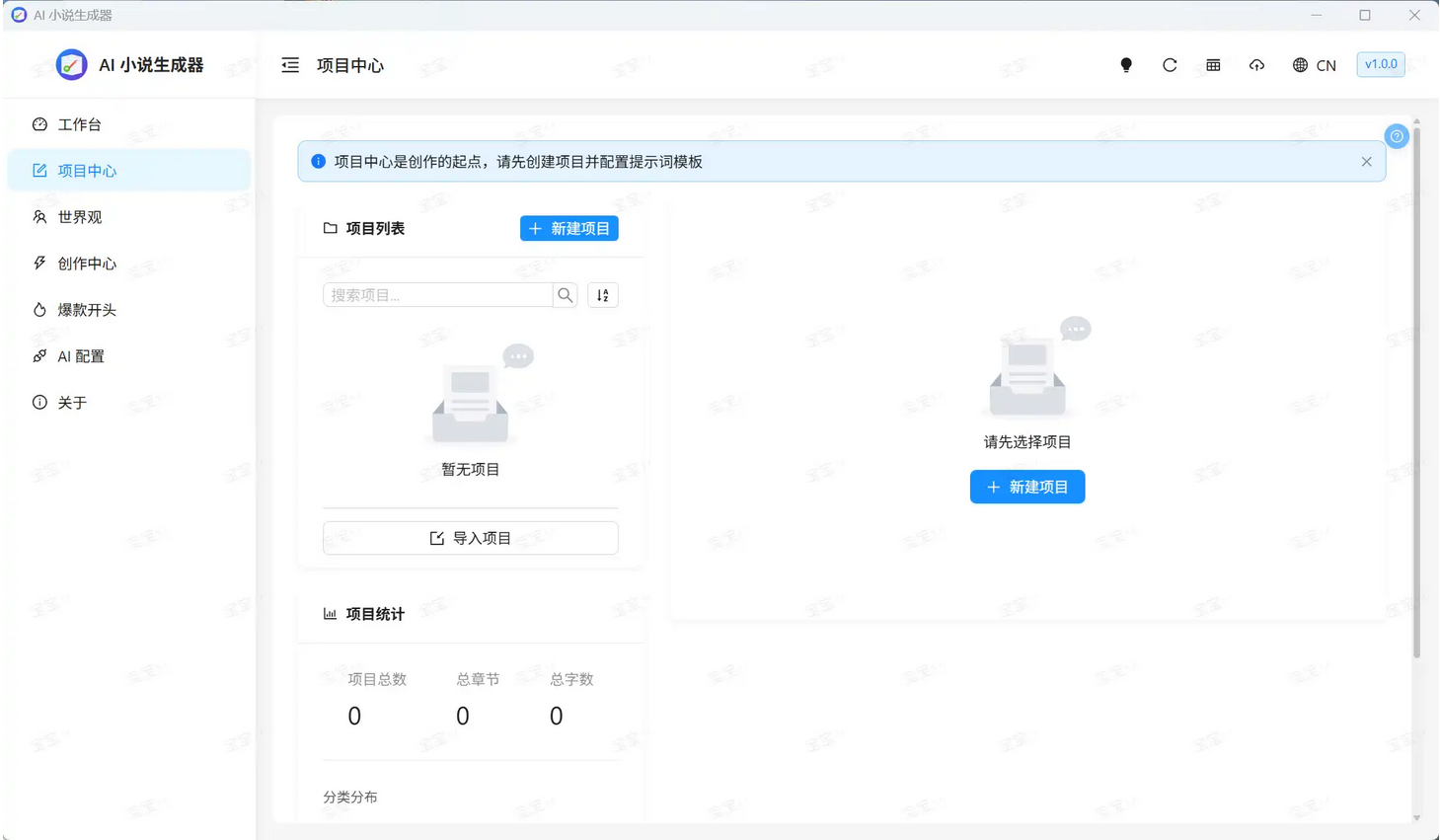Click the 请先选择项目 text
Image resolution: width=1440 pixels, height=840 pixels.
1027,442
